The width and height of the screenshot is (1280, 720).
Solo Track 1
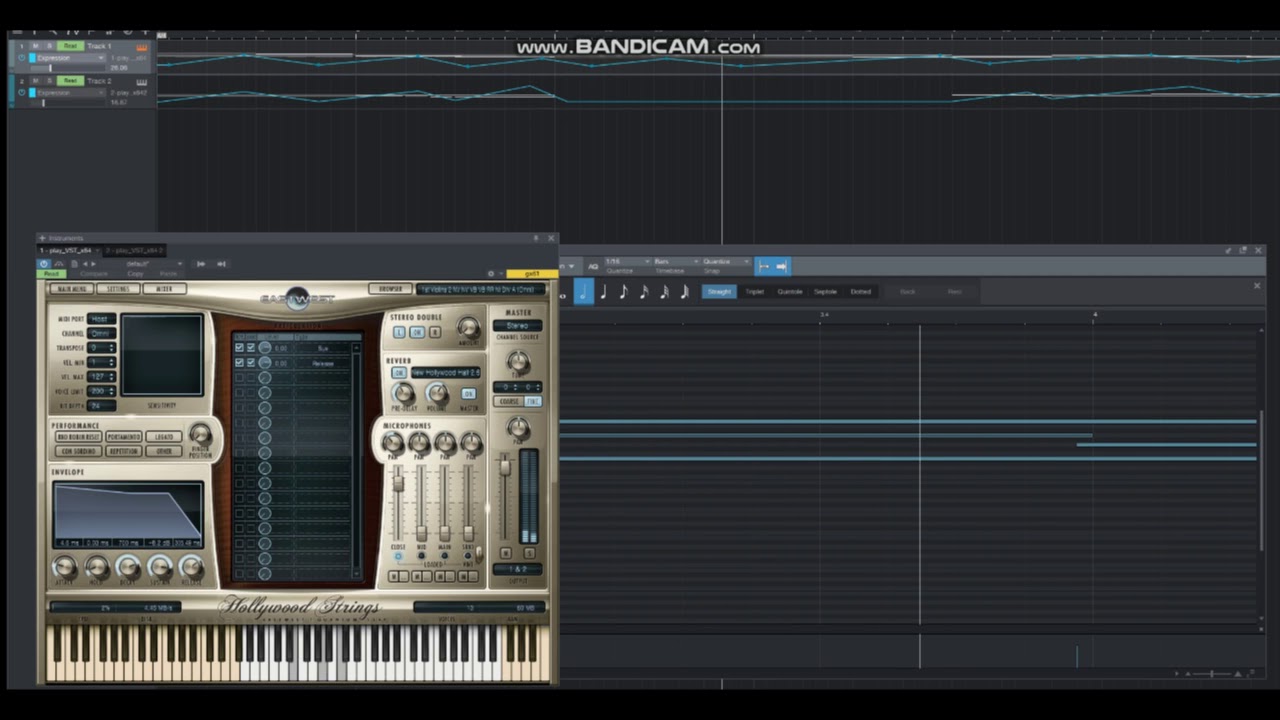click(48, 47)
